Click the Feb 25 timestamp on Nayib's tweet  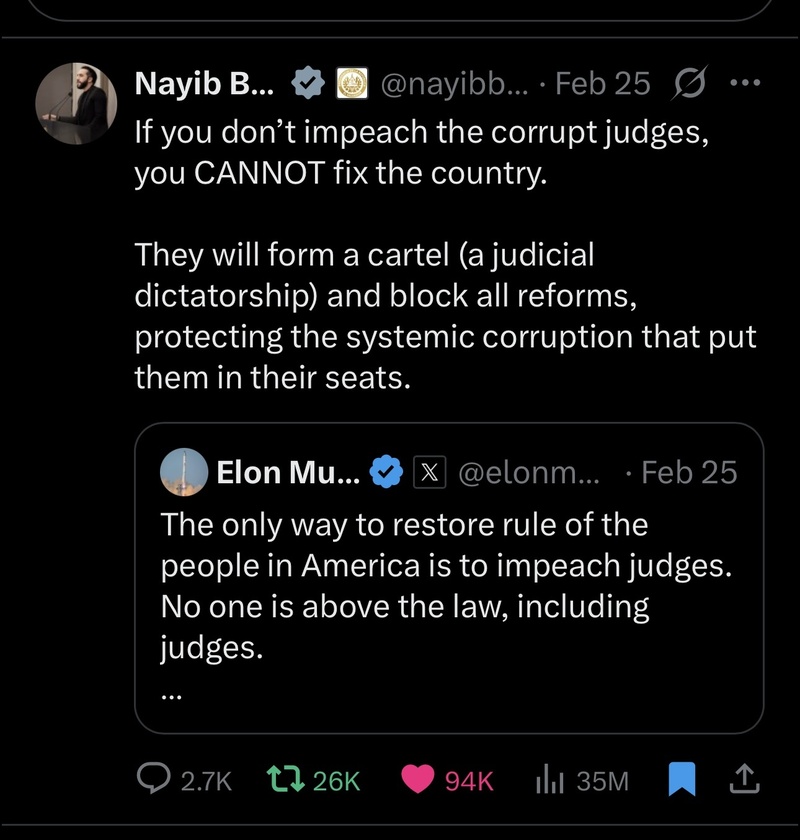coord(602,85)
